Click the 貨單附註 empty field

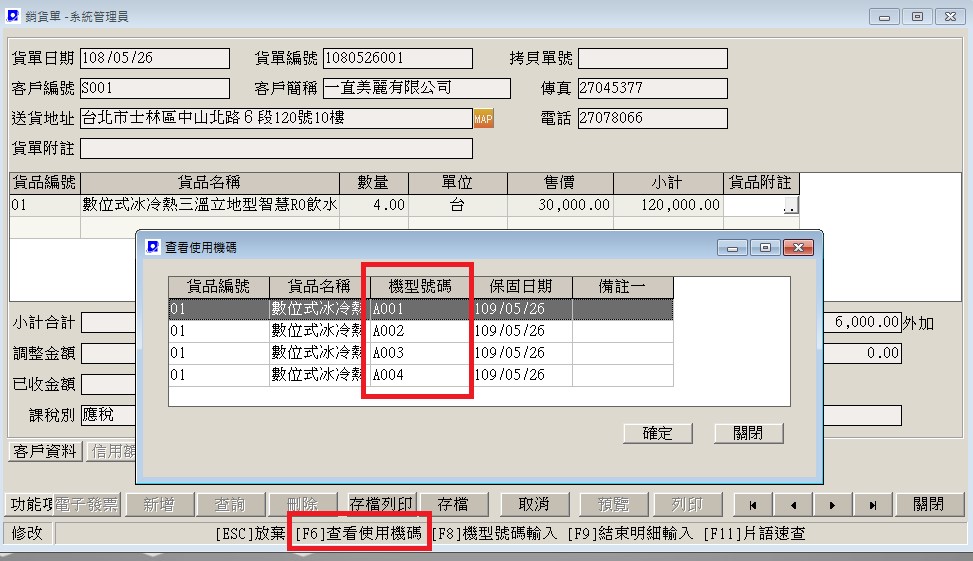[x=276, y=148]
